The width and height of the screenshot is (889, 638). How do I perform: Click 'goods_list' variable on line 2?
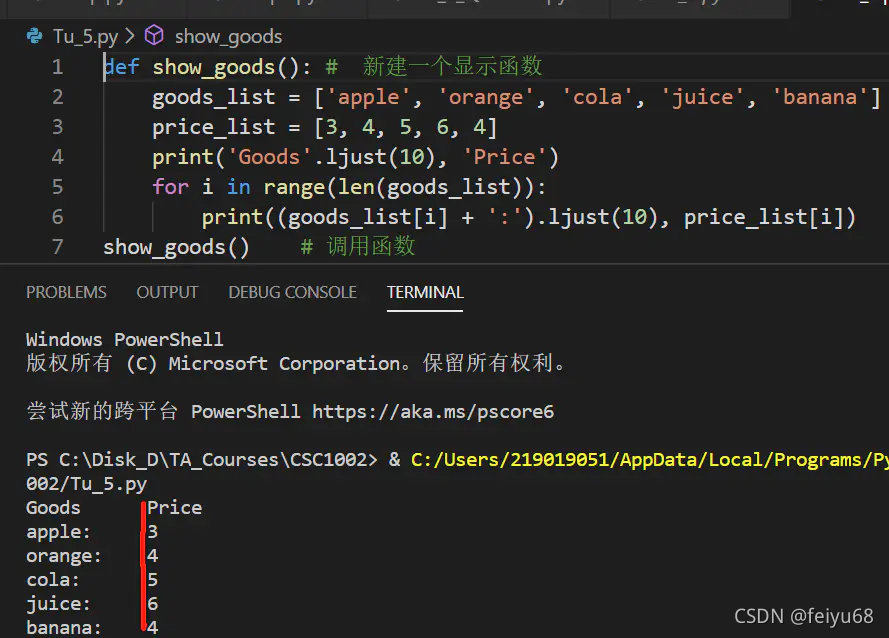214,98
